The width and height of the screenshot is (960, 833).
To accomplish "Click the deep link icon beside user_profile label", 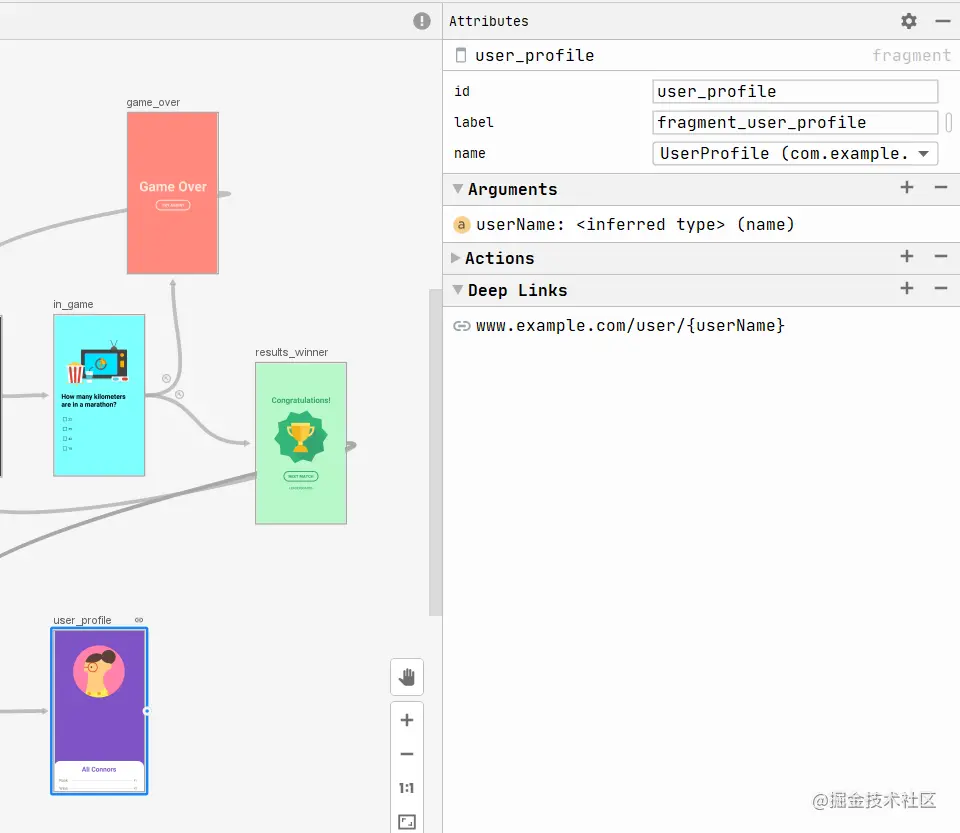I will pyautogui.click(x=139, y=620).
